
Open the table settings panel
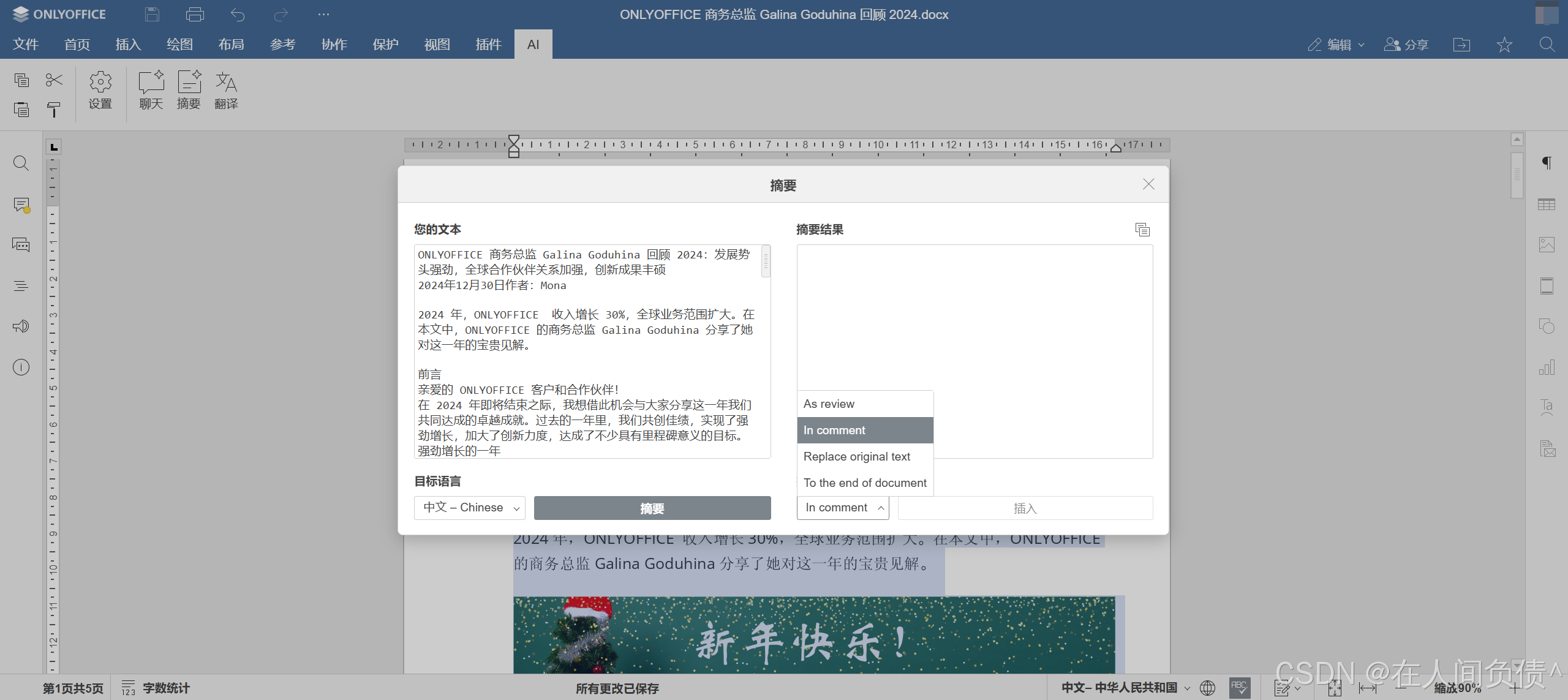(1548, 204)
